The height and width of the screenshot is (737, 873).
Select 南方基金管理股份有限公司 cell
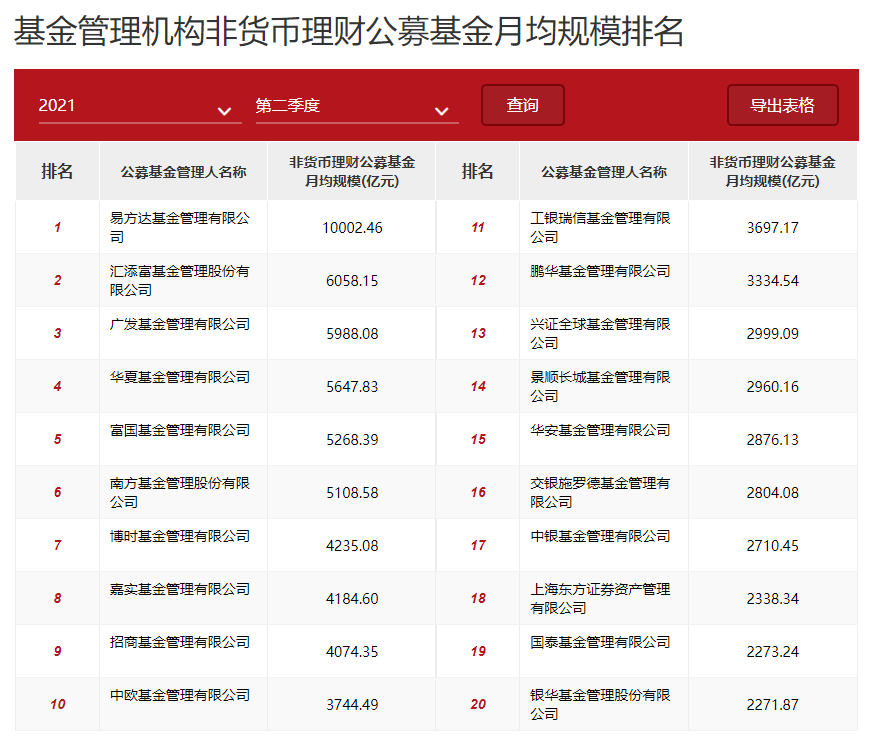tap(183, 492)
